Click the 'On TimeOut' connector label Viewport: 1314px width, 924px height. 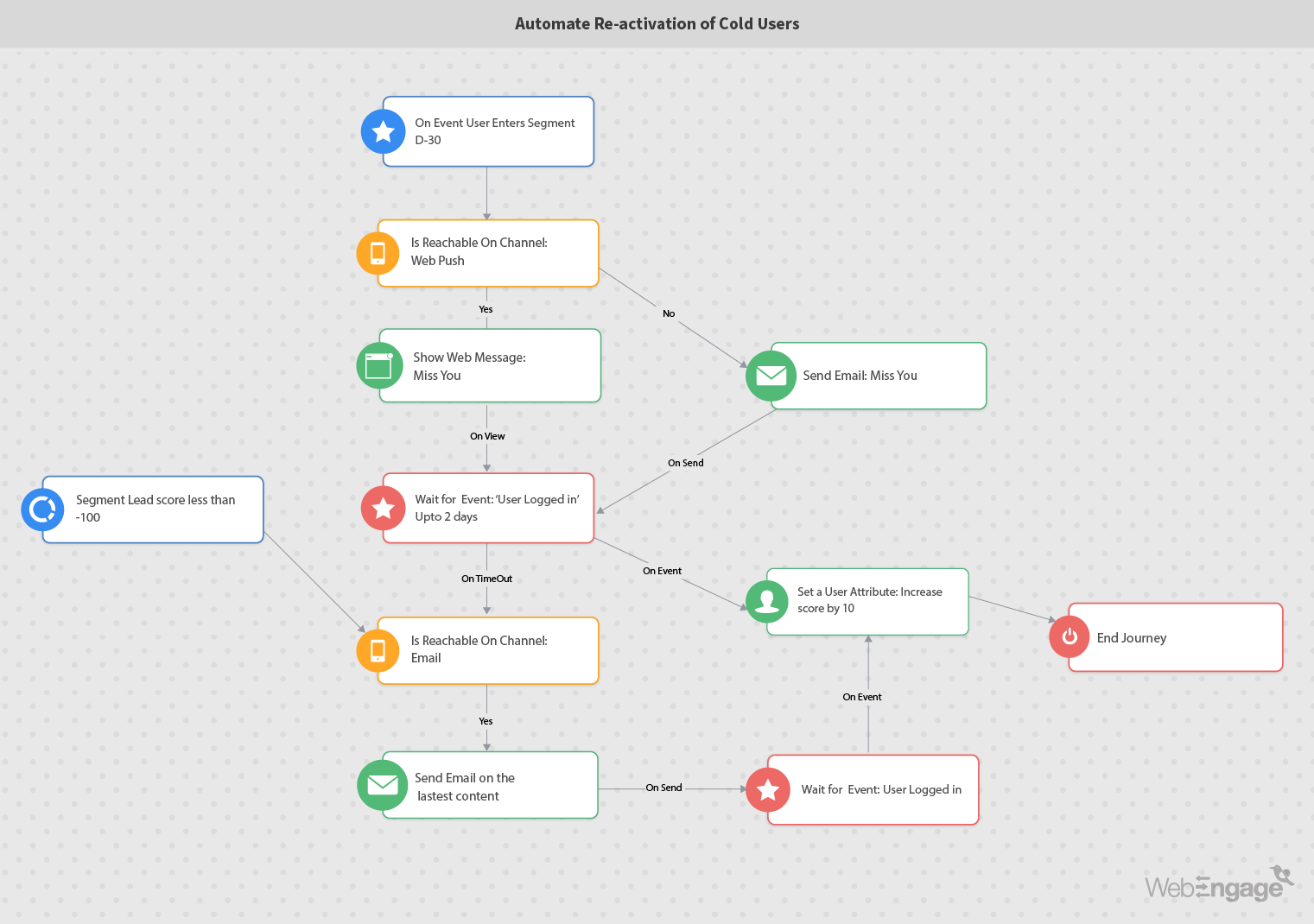pos(486,579)
